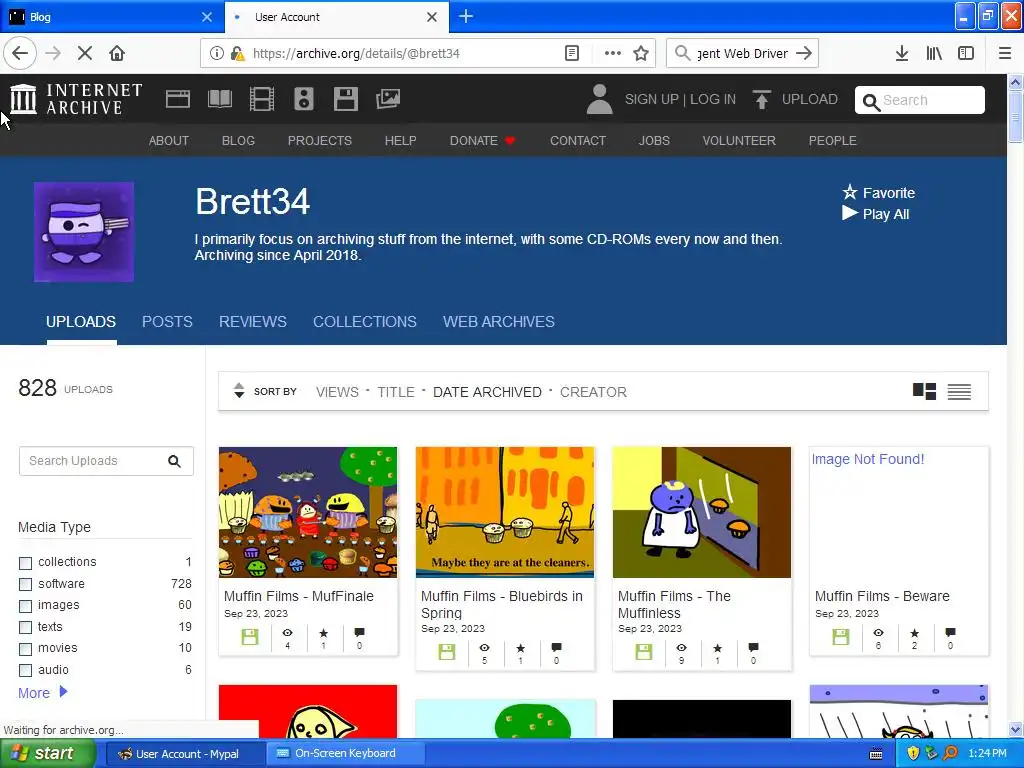This screenshot has height=768, width=1024.
Task: Open page actions three-dot menu
Action: click(613, 53)
